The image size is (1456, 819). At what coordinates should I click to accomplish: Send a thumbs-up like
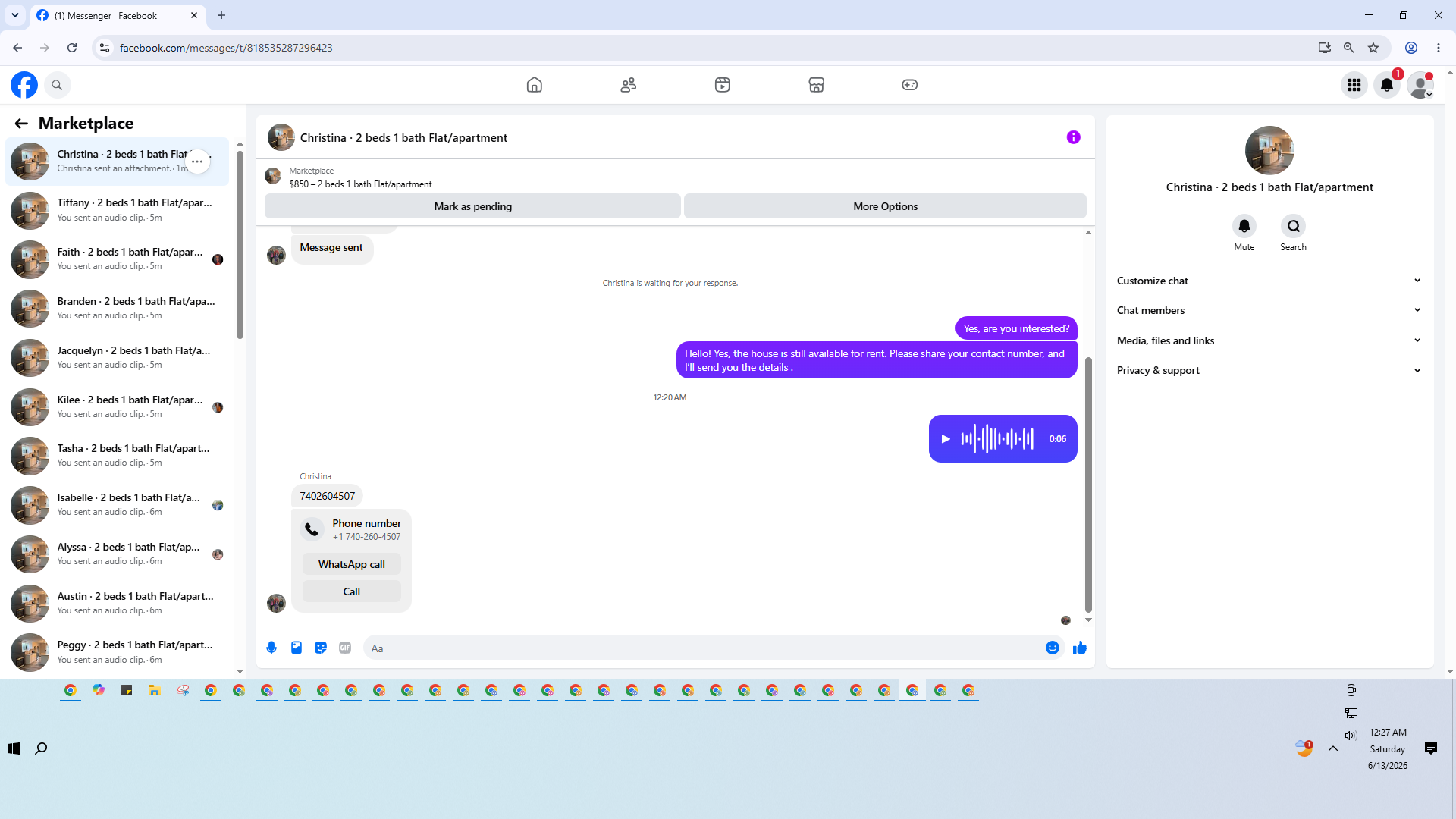(1080, 648)
